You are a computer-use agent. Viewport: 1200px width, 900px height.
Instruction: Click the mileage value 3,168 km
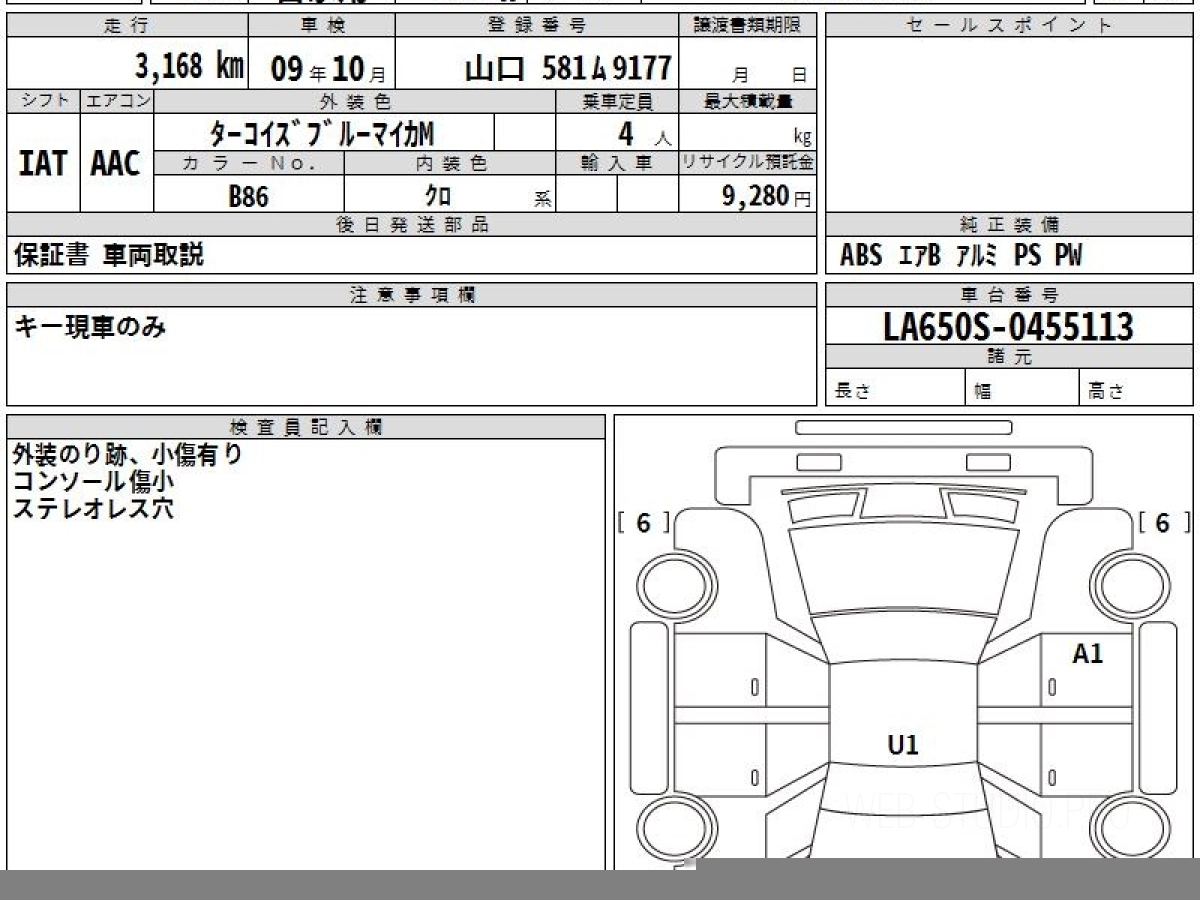(x=189, y=67)
